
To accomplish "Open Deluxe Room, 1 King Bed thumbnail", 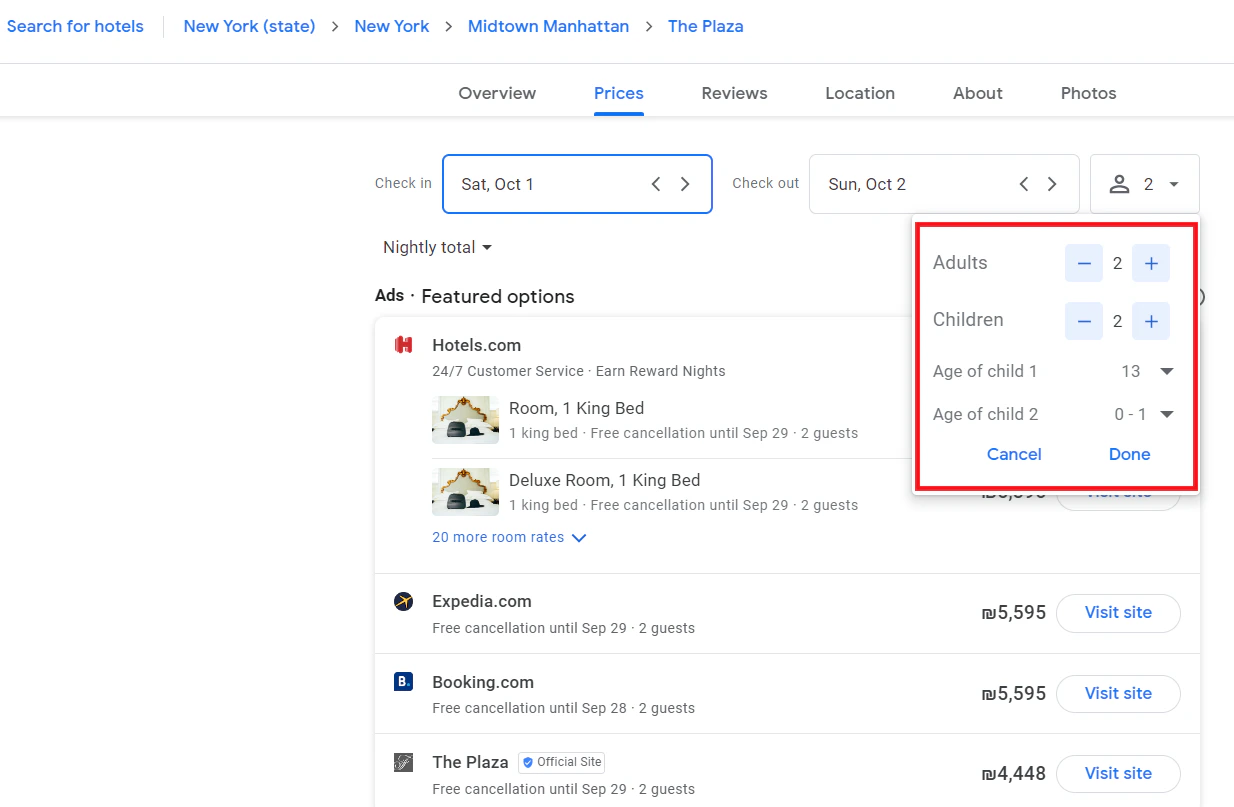I will (465, 491).
